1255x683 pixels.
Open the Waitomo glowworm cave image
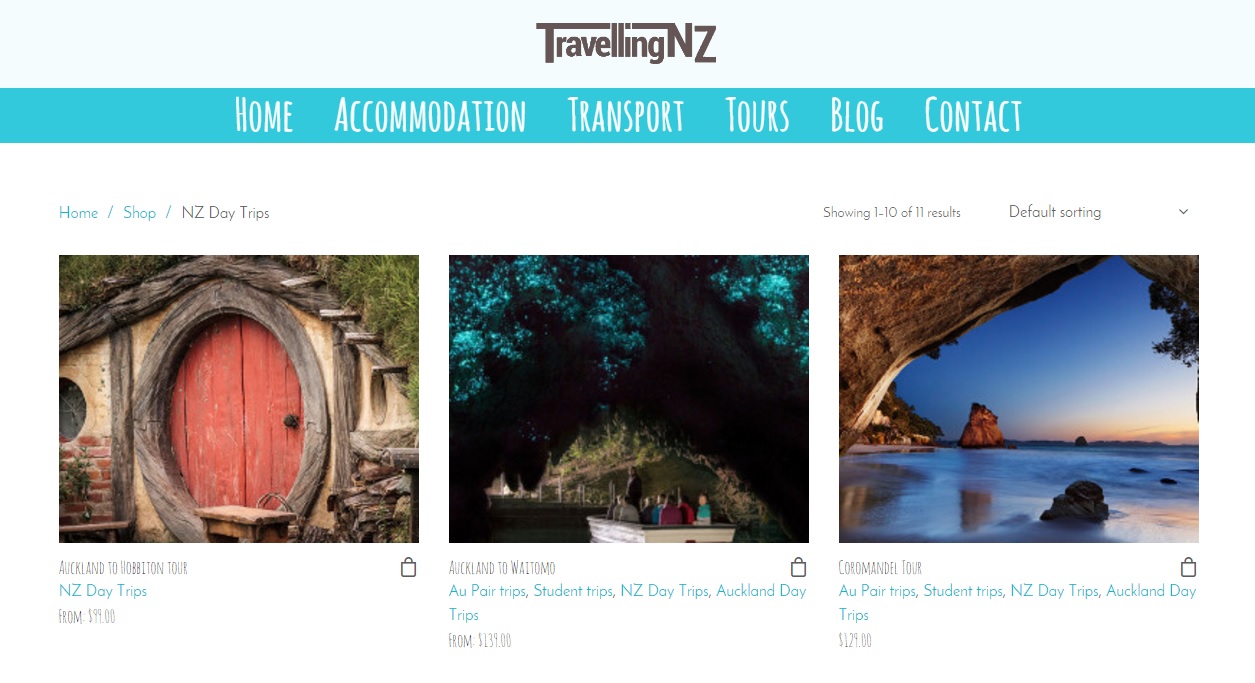click(x=629, y=399)
